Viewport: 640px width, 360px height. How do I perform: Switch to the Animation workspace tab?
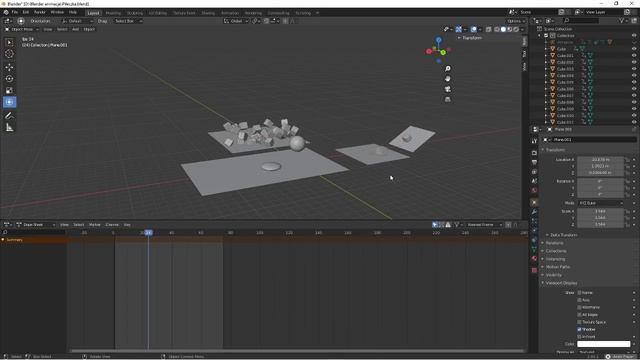(x=230, y=13)
